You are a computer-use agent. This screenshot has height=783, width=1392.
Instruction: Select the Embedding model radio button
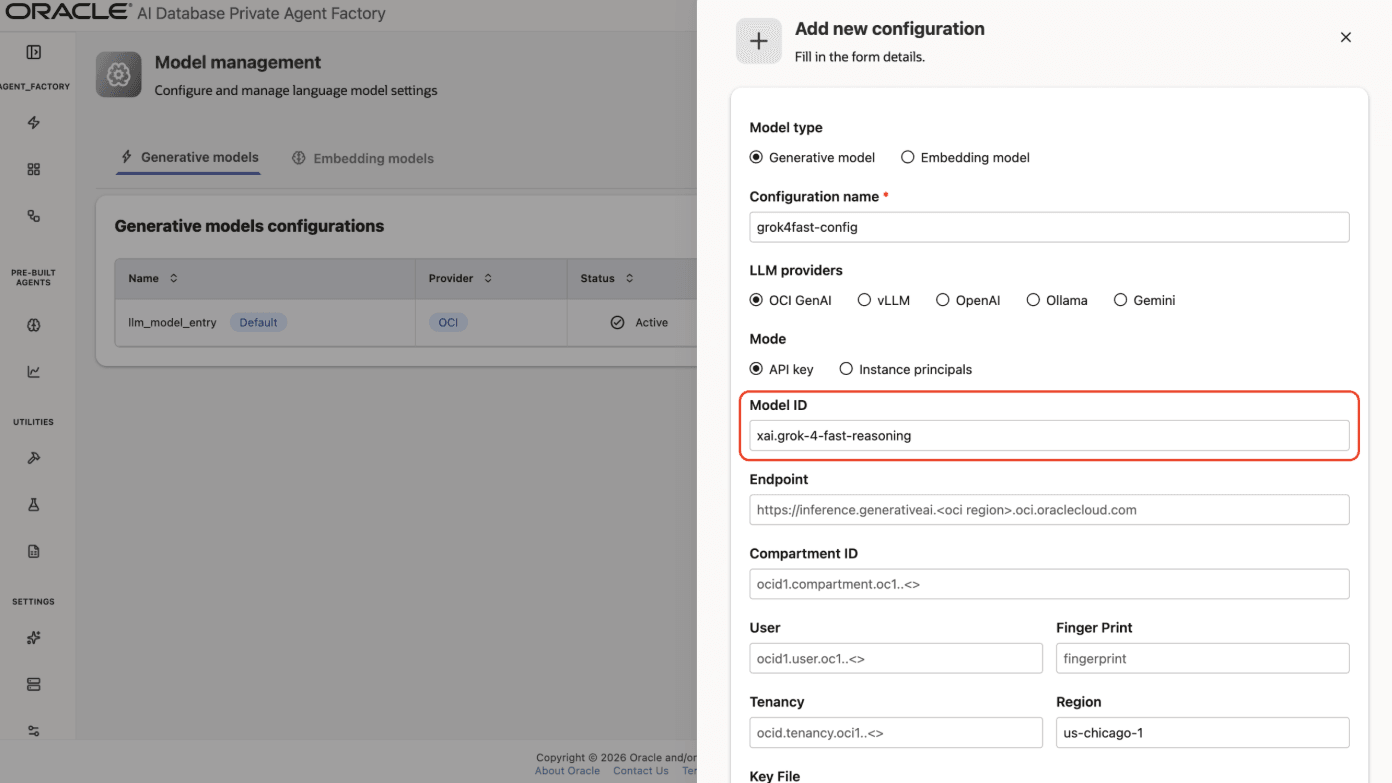(908, 157)
